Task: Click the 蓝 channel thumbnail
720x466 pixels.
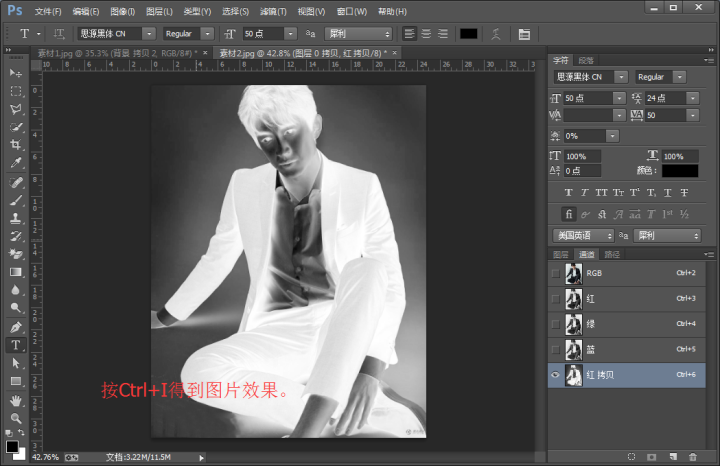Action: pos(575,349)
